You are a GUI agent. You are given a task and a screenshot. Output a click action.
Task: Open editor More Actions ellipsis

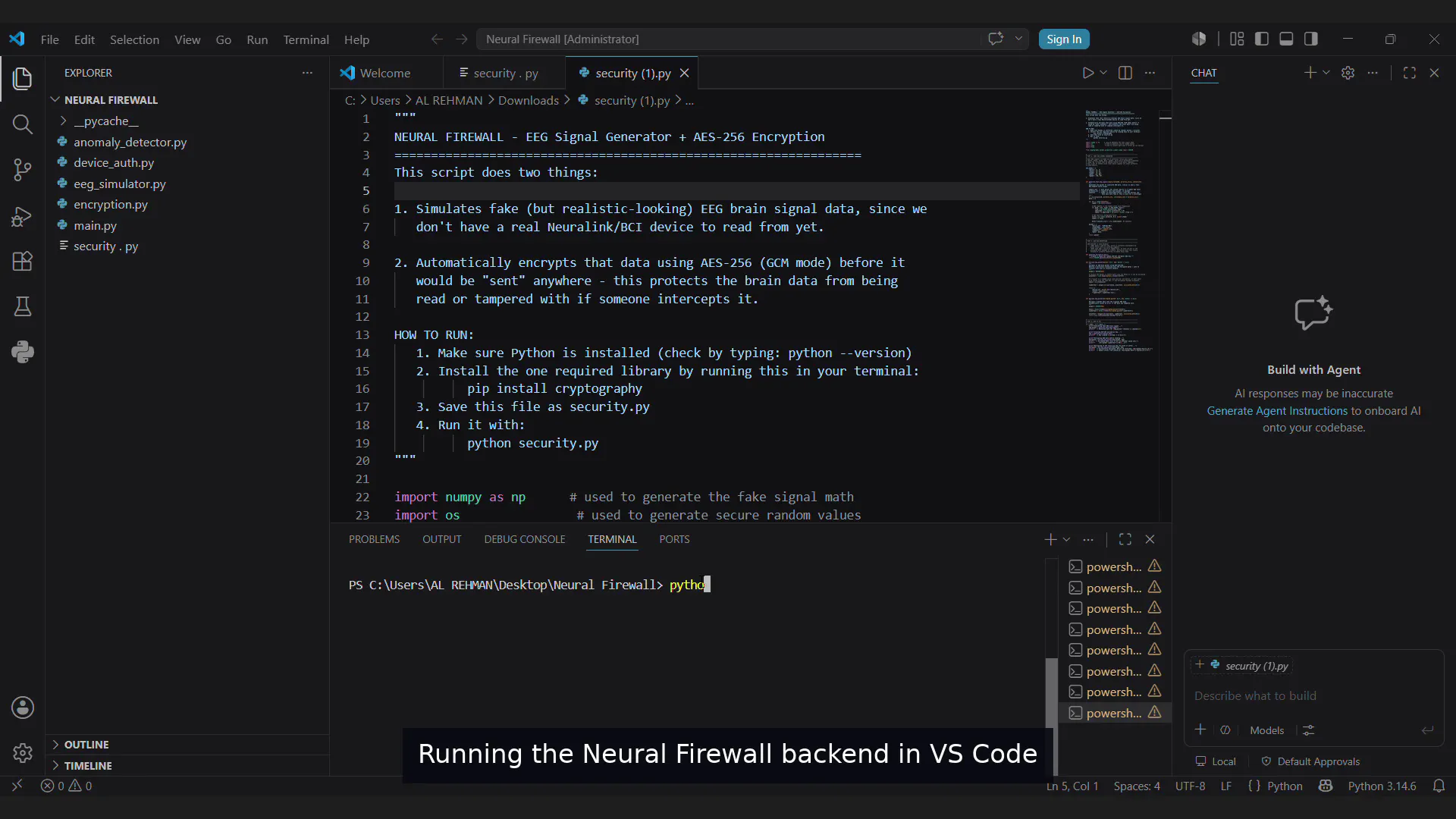click(x=1150, y=73)
